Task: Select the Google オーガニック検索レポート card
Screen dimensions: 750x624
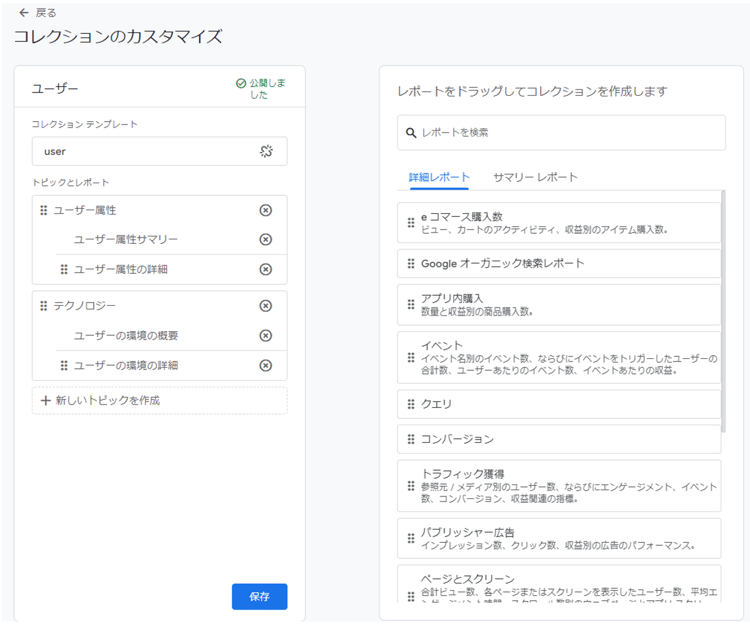Action: tap(559, 264)
